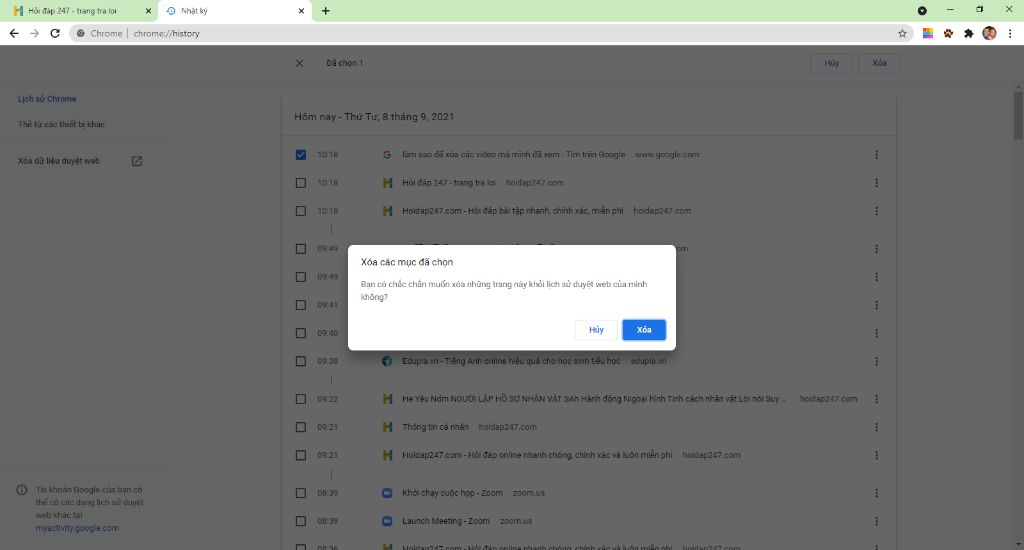Close the Hỏi đáp 247 tab
1024x550 pixels.
click(x=148, y=11)
